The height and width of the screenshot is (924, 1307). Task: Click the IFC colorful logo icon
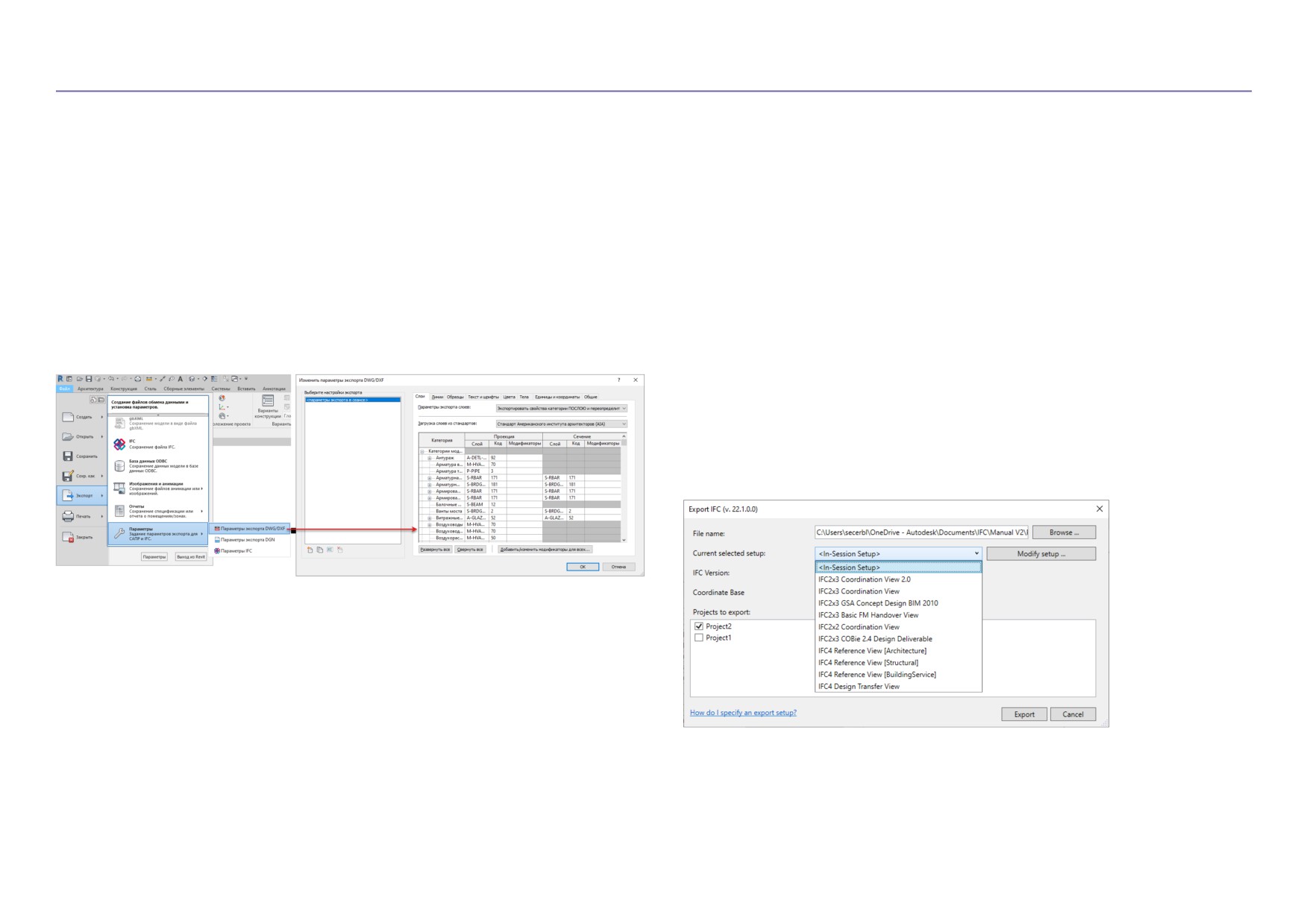pyautogui.click(x=119, y=444)
